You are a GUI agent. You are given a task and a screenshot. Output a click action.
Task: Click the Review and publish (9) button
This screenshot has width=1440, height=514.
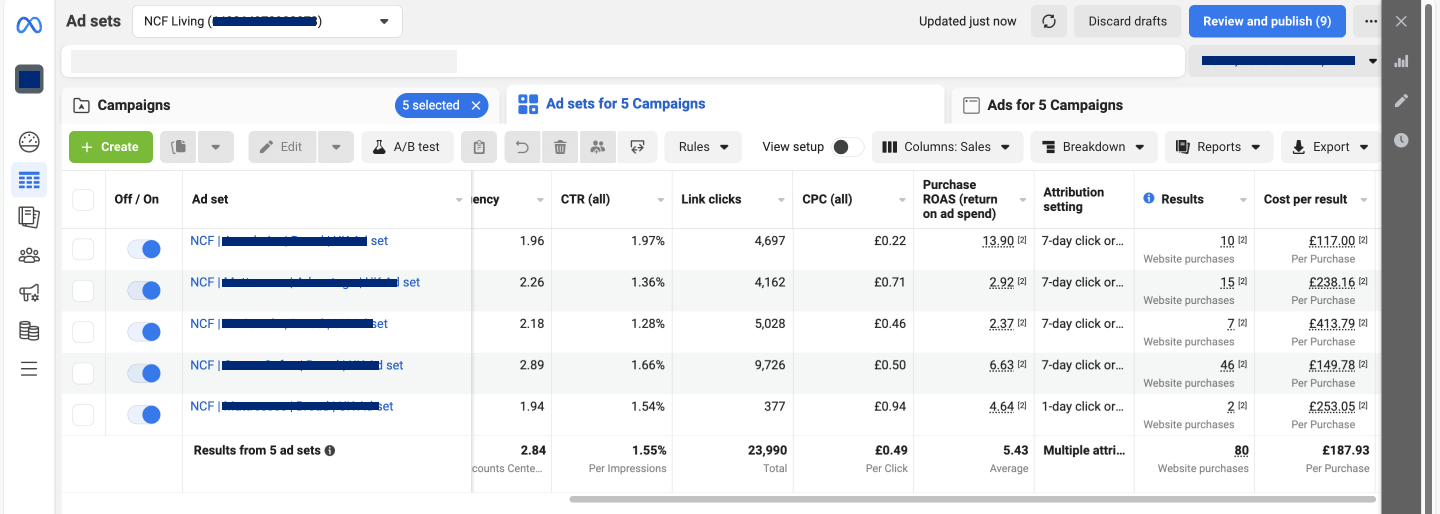pyautogui.click(x=1266, y=21)
